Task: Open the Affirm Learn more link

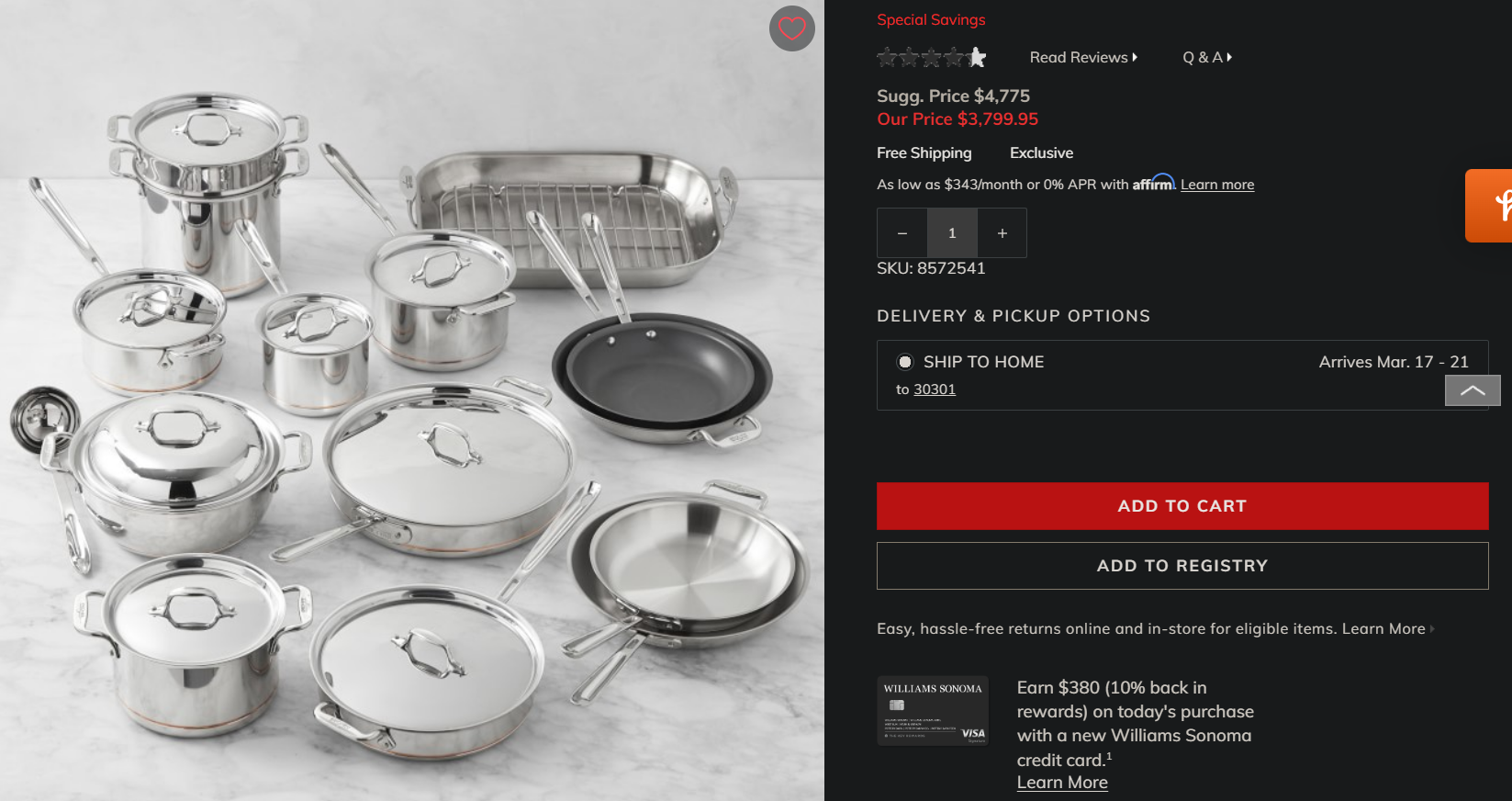Action: [1217, 185]
